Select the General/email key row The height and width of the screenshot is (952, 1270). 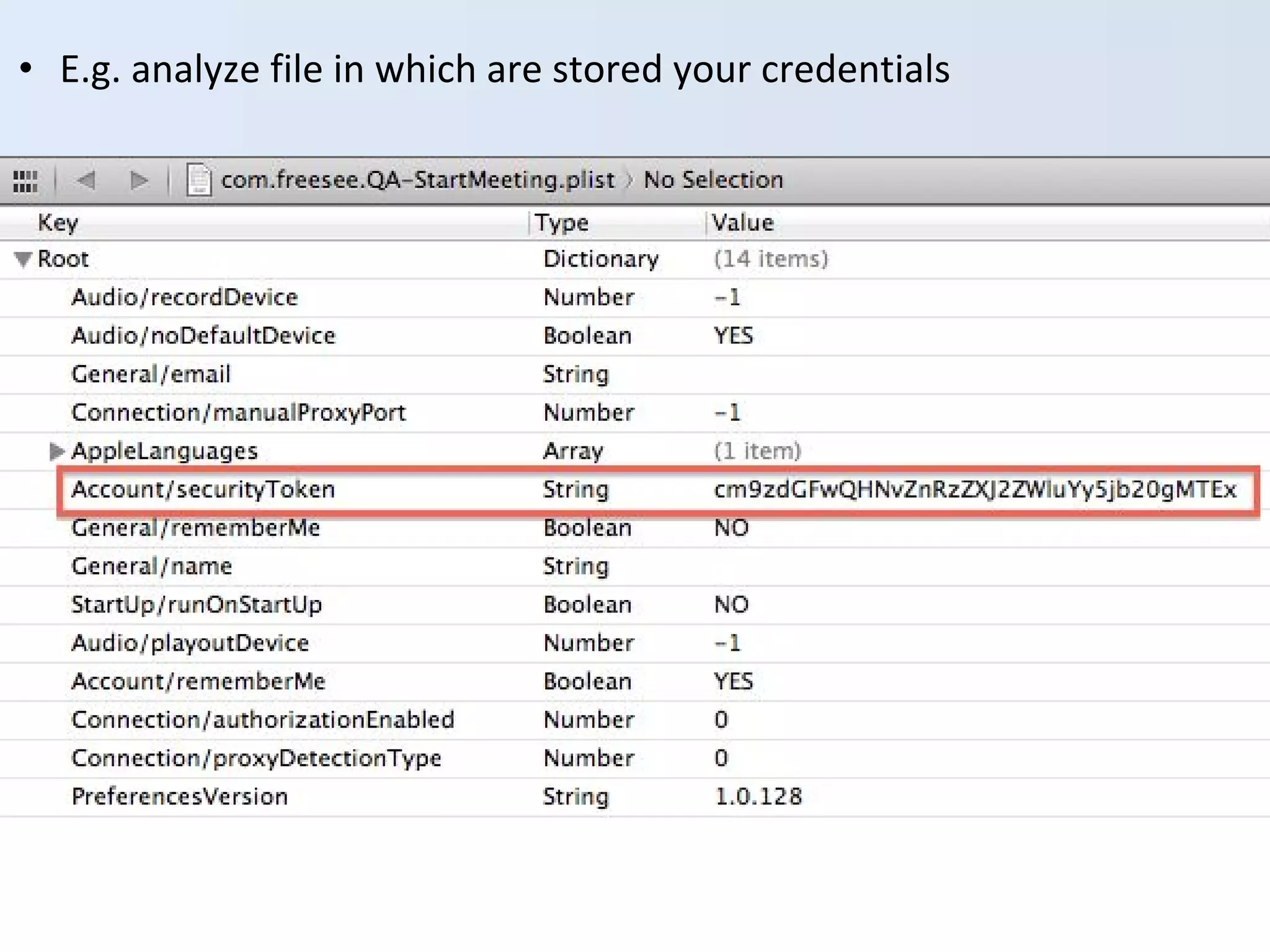point(151,374)
